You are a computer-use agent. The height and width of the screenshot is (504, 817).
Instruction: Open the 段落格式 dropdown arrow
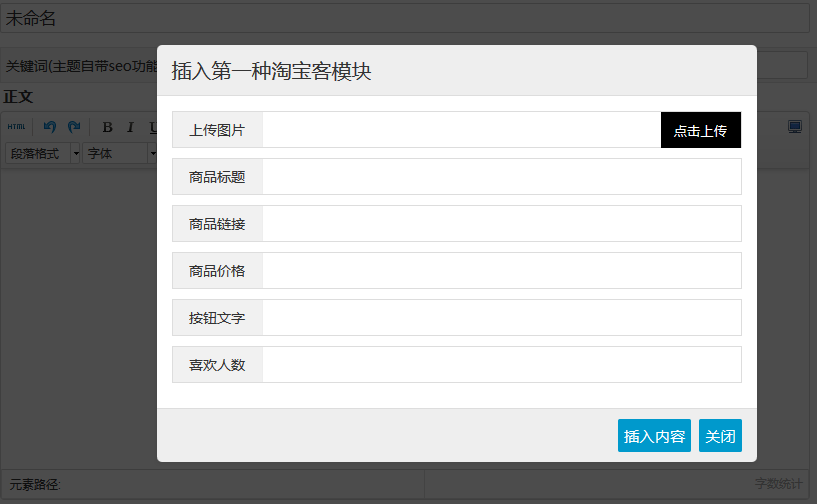pyautogui.click(x=76, y=154)
